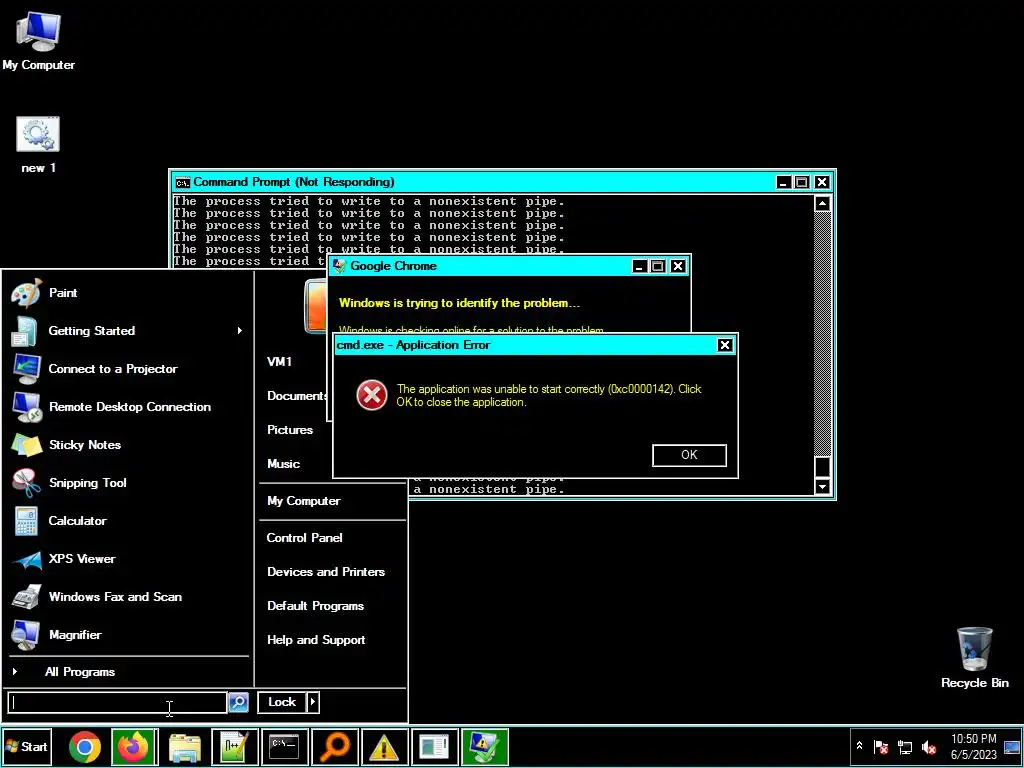1024x768 pixels.
Task: Open Devices and Printers
Action: (x=326, y=571)
